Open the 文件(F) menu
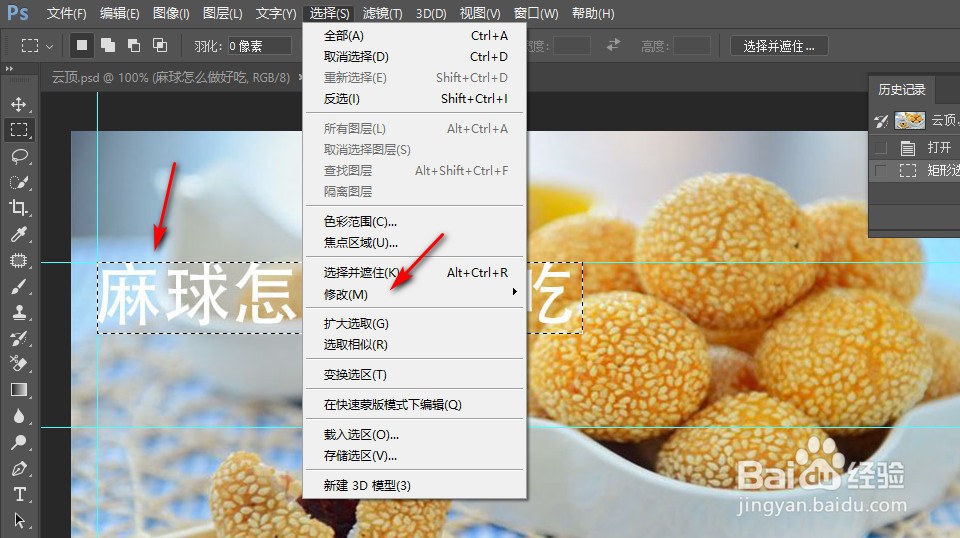The height and width of the screenshot is (538, 960). point(66,13)
